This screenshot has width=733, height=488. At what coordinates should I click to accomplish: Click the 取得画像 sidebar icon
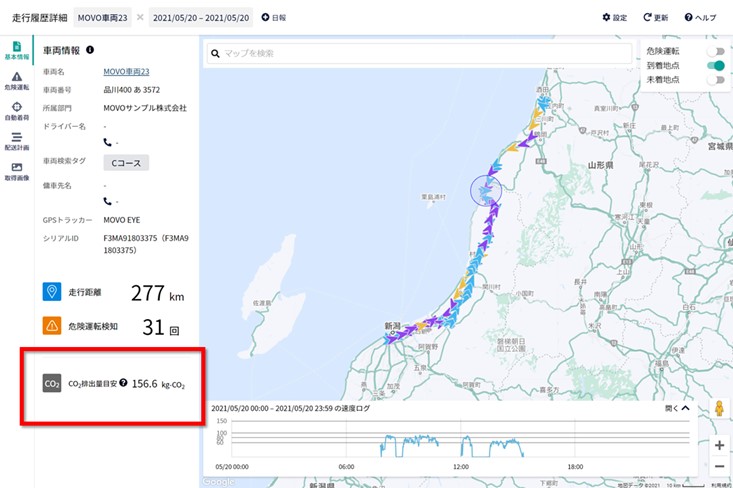pos(17,171)
